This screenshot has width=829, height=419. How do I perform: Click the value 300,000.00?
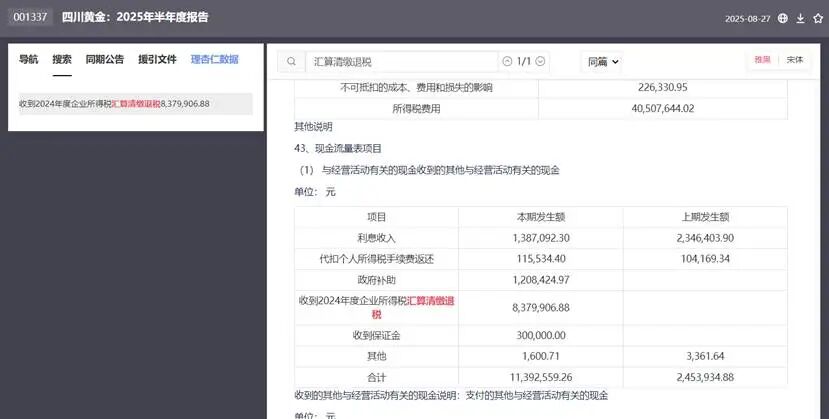point(541,336)
